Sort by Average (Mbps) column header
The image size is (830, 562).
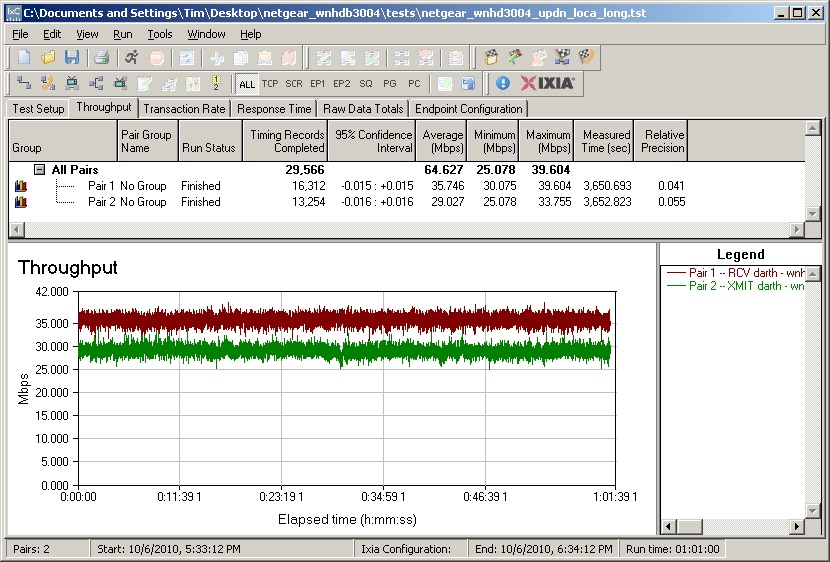(x=442, y=141)
